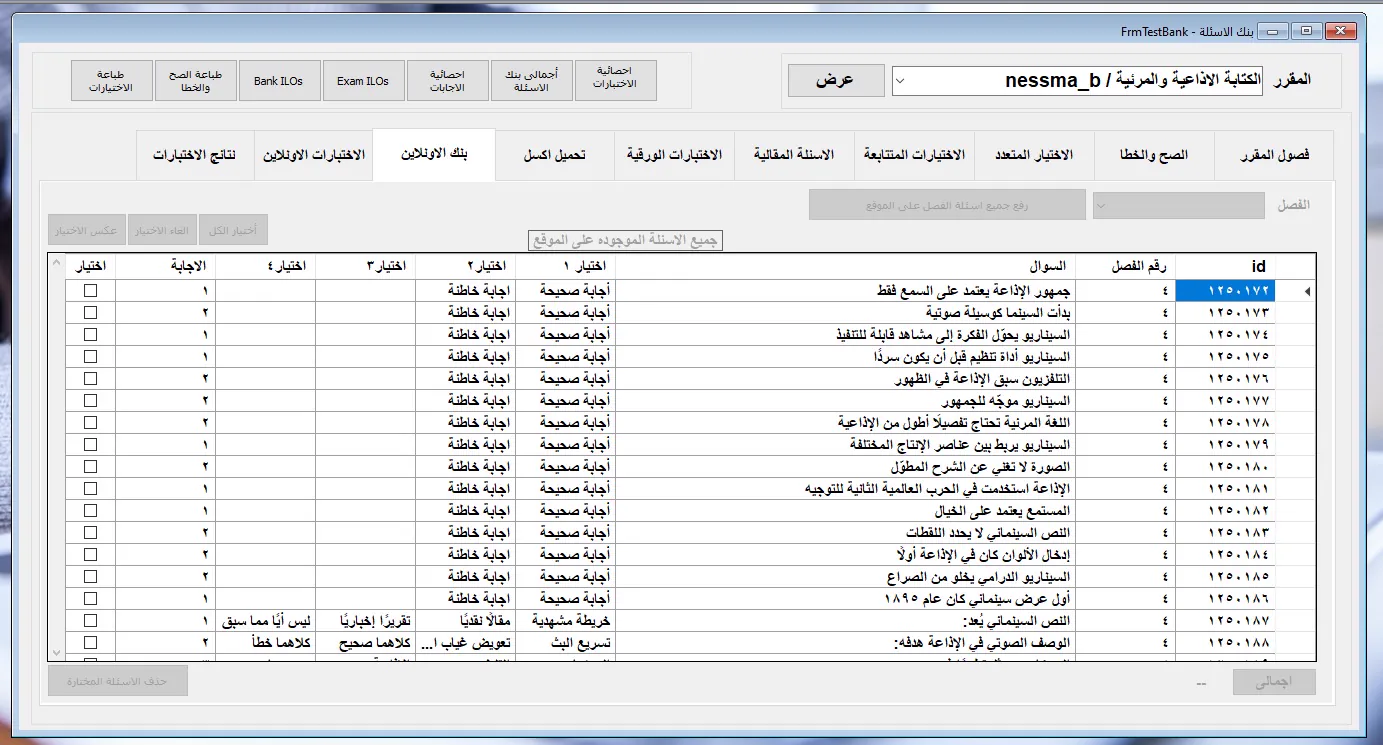Select the id cell ١٢٥٠١٨١

[x=1226, y=488]
